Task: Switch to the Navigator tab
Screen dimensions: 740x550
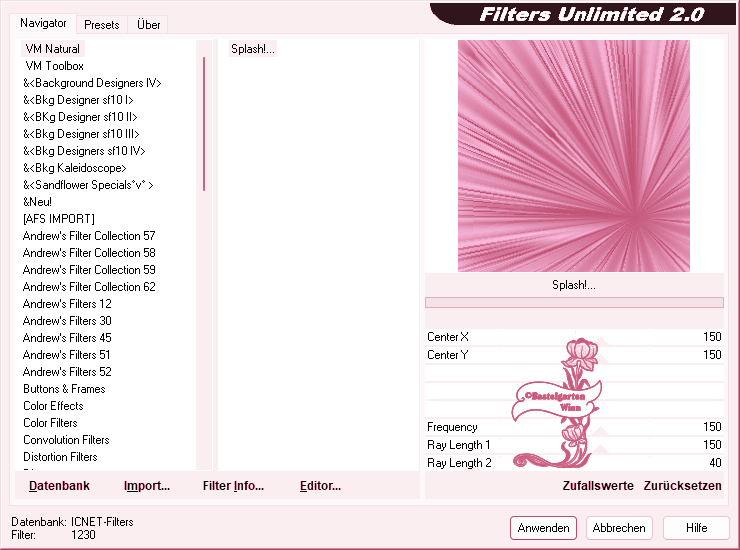Action: pos(43,23)
